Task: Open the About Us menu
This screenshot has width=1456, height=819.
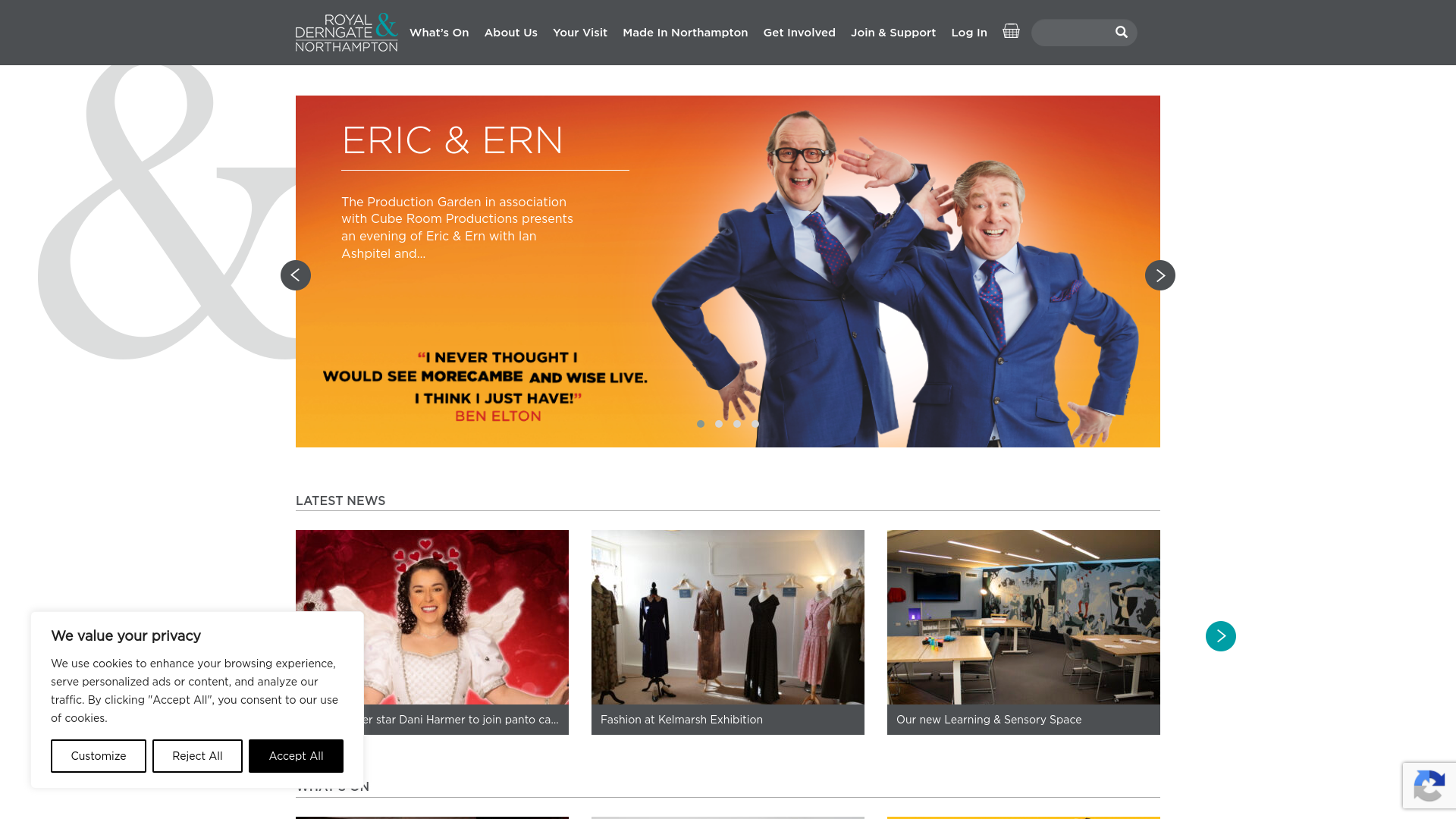Action: [x=511, y=33]
